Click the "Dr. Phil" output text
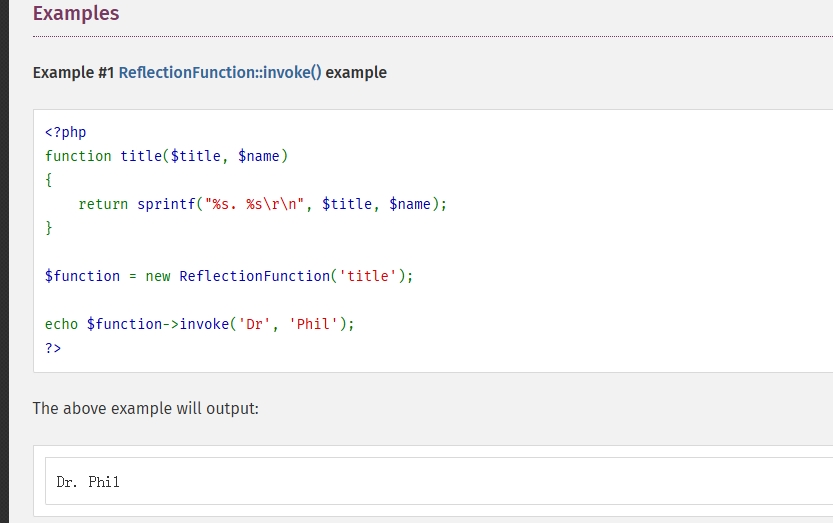This screenshot has height=523, width=833. click(88, 482)
